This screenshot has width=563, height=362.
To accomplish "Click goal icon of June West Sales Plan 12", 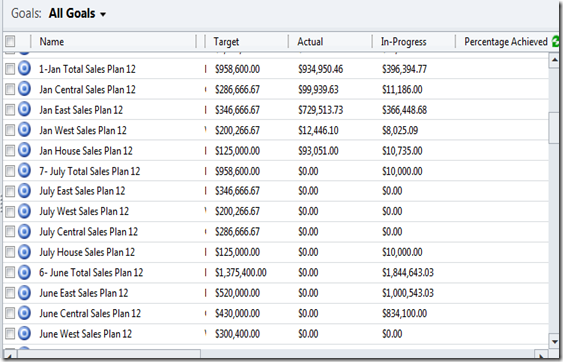I will [24, 334].
